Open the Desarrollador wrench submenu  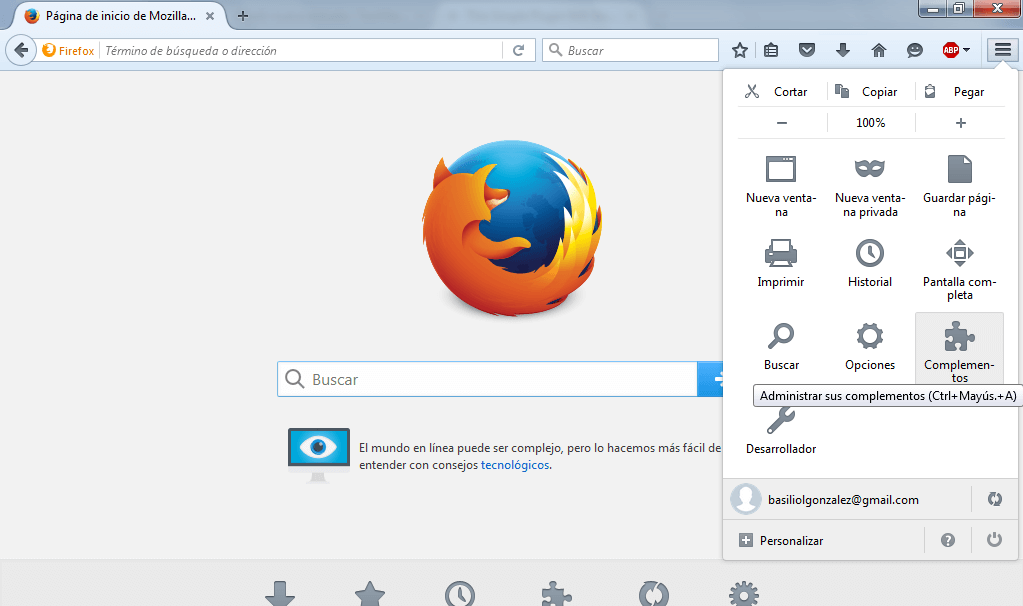[x=781, y=420]
